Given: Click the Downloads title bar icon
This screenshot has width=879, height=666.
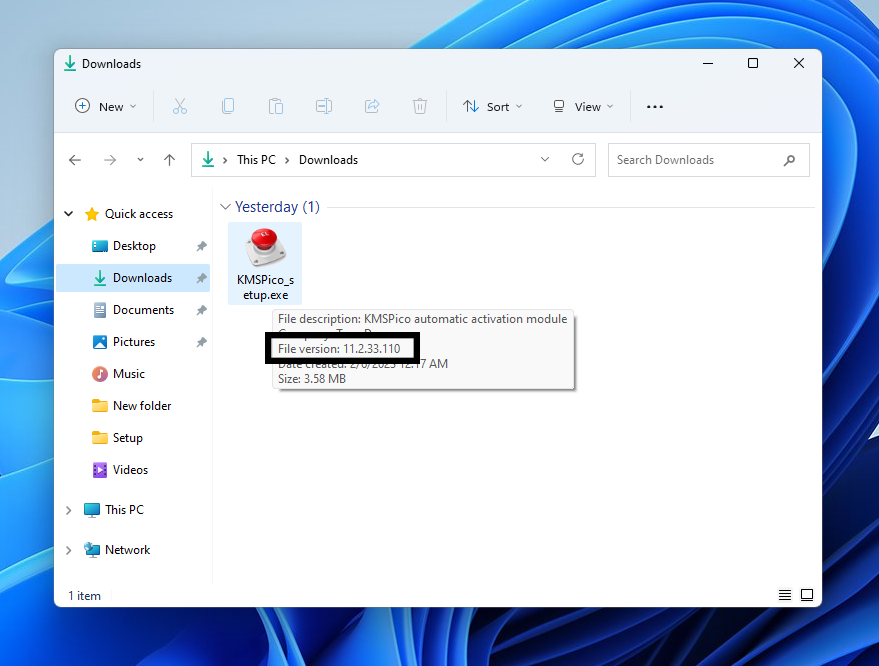Looking at the screenshot, I should click(70, 63).
